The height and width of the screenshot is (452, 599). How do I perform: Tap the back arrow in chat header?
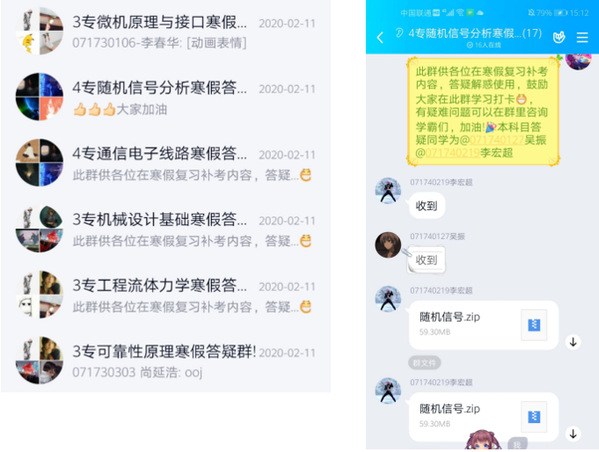pyautogui.click(x=380, y=37)
